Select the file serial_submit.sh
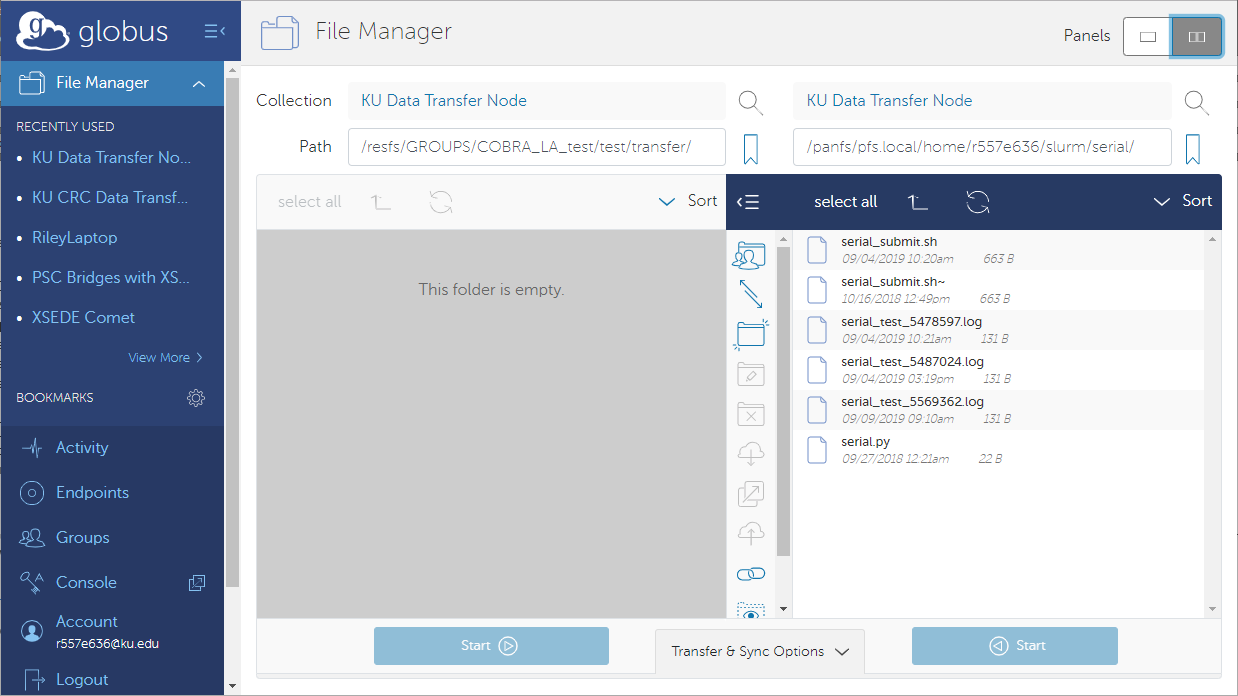Image resolution: width=1238 pixels, height=696 pixels. click(1000, 250)
